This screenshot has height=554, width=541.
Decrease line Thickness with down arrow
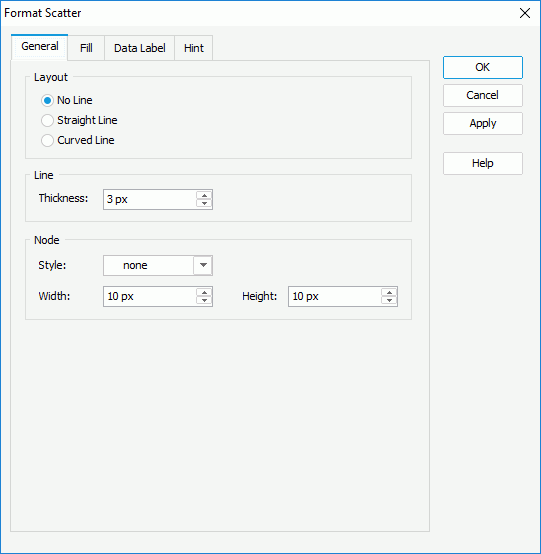[x=204, y=204]
